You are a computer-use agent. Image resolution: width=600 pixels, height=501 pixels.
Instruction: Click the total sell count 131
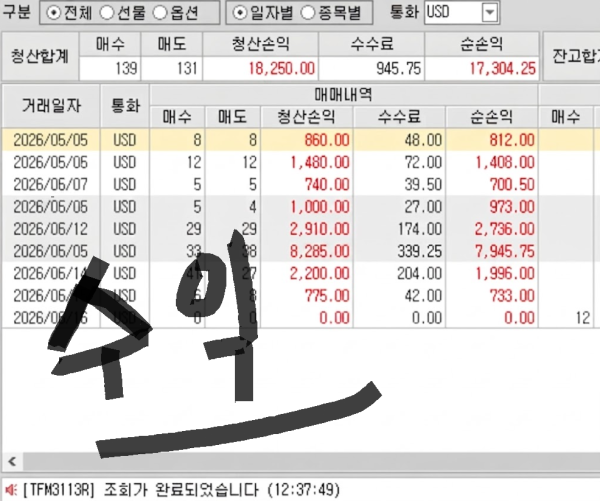pyautogui.click(x=172, y=69)
